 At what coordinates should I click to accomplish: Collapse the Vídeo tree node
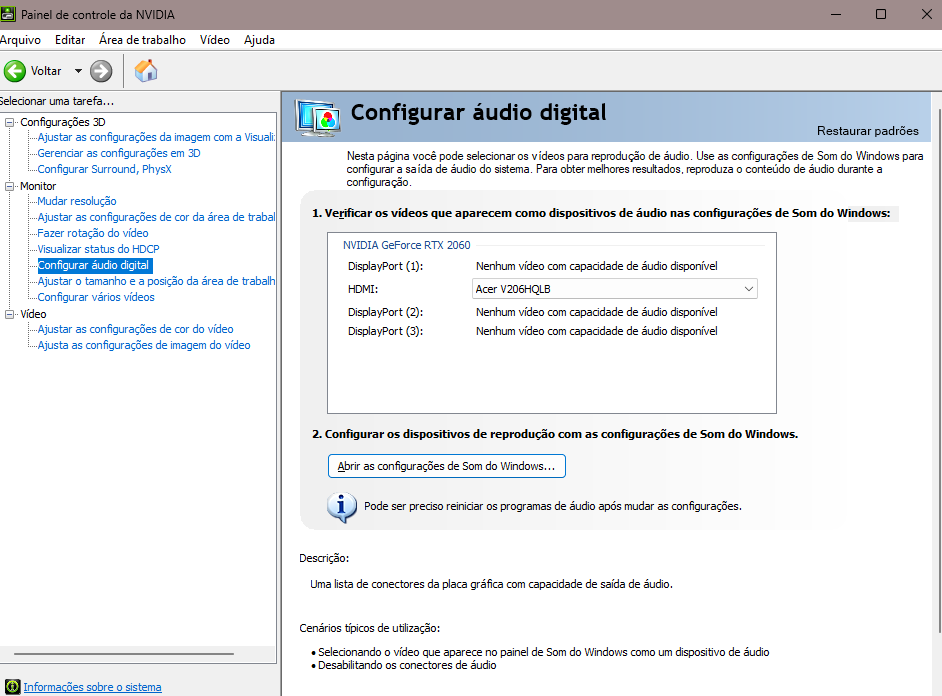coord(10,314)
